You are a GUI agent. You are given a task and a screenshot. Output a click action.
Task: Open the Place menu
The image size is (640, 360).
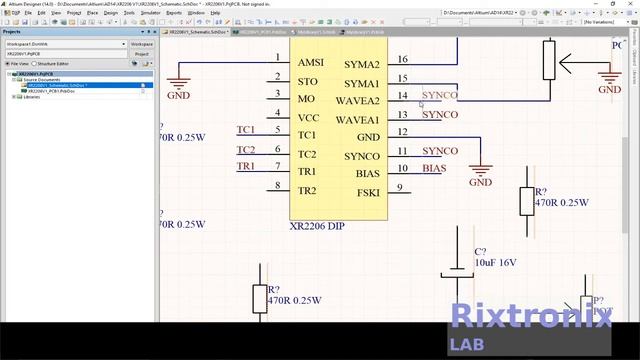(x=92, y=13)
